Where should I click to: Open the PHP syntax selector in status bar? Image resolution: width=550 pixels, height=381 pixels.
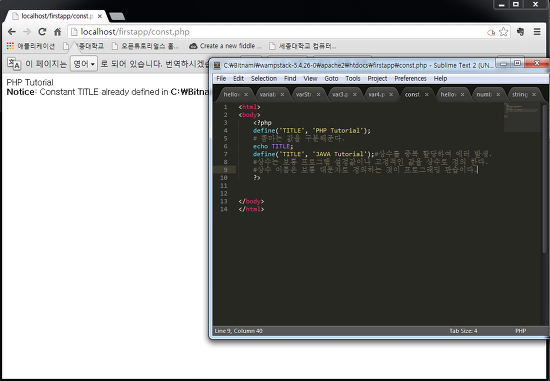coord(521,331)
